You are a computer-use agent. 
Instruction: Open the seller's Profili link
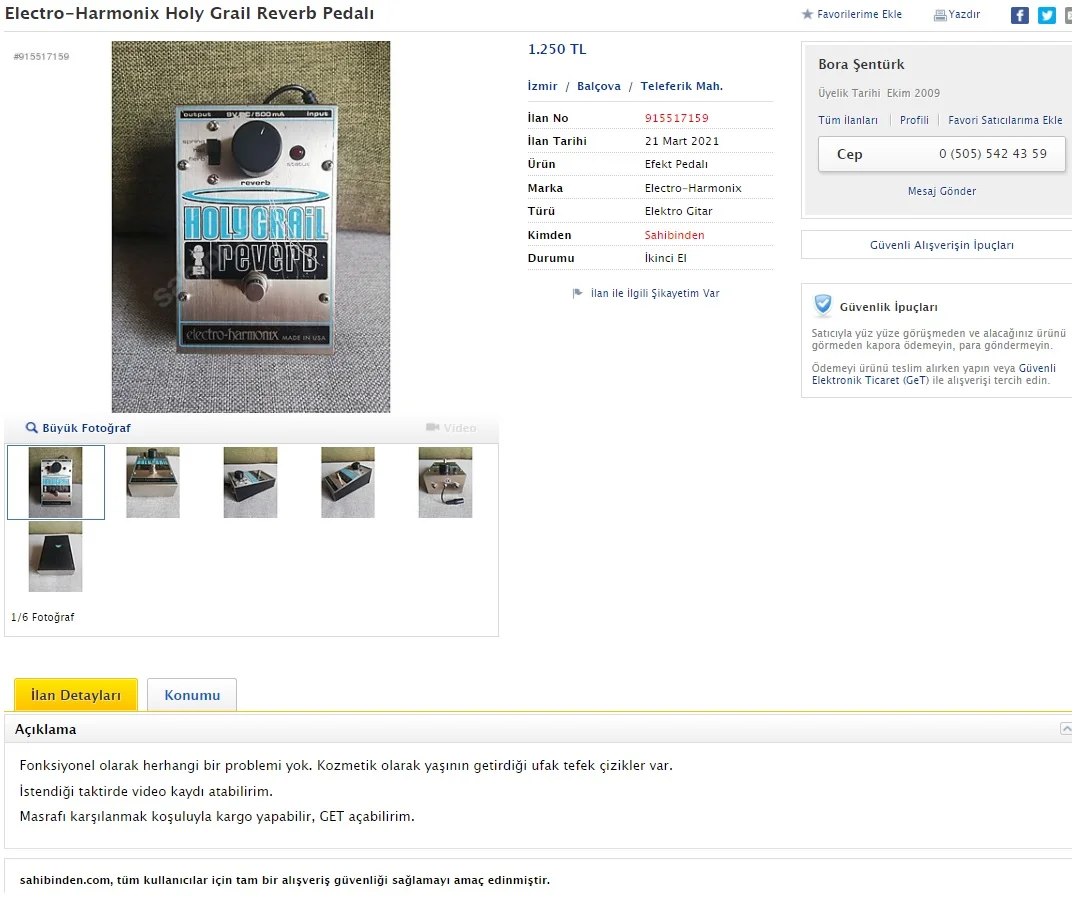(914, 120)
